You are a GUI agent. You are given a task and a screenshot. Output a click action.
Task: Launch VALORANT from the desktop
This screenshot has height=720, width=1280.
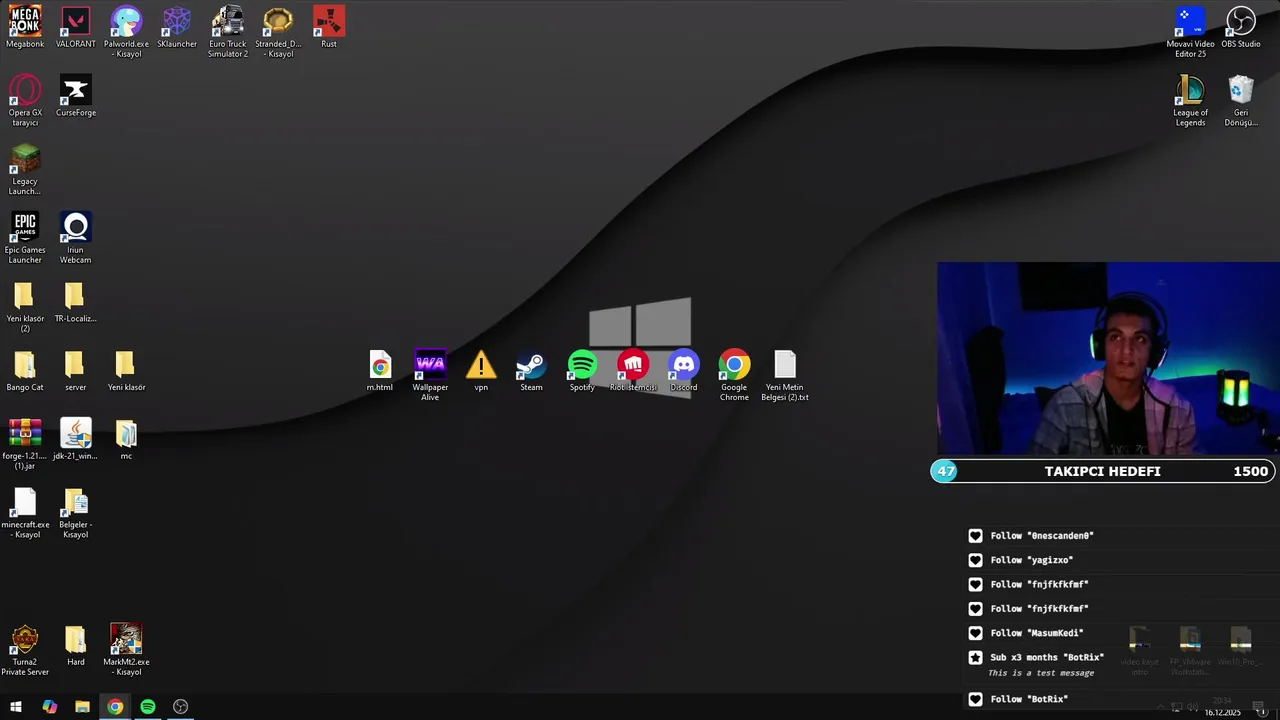[x=76, y=27]
